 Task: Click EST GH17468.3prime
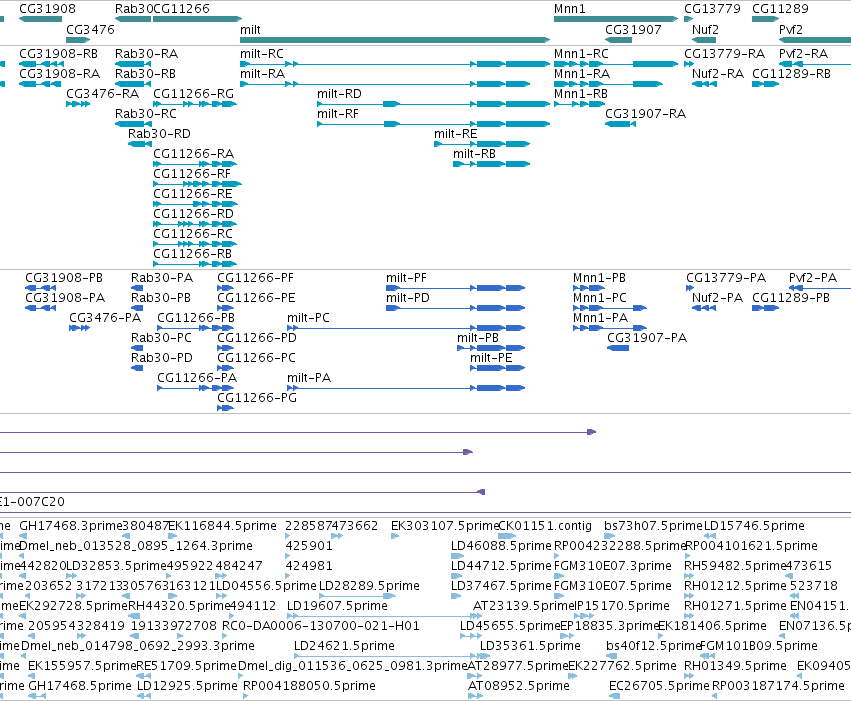[23, 536]
